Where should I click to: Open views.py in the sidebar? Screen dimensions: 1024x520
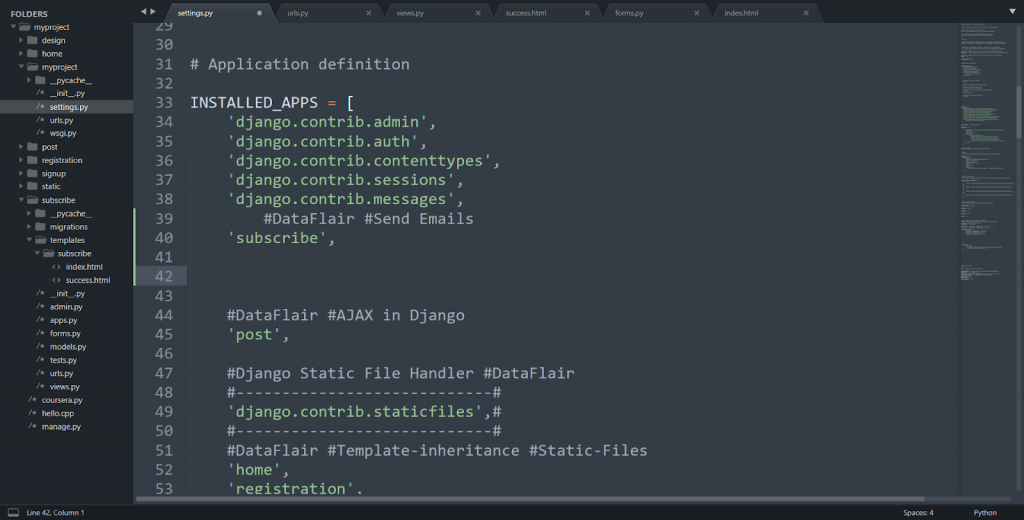[x=67, y=387]
